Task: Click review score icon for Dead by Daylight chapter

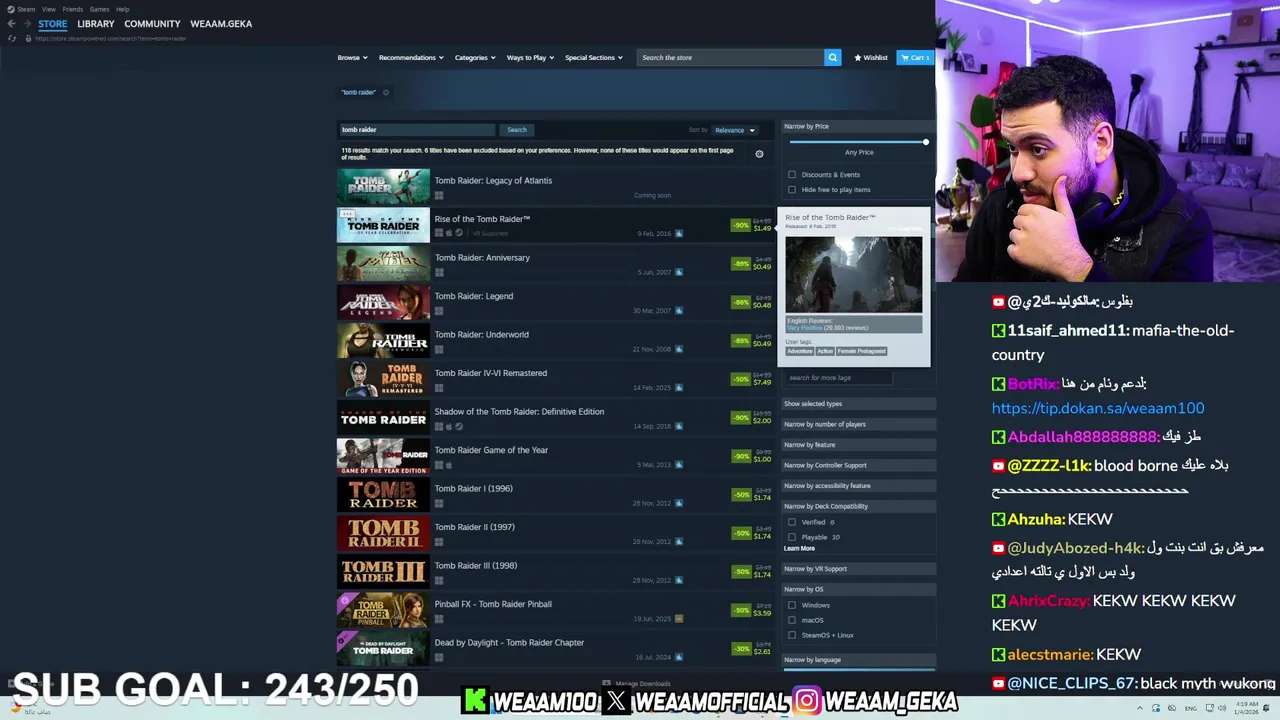Action: [679, 657]
